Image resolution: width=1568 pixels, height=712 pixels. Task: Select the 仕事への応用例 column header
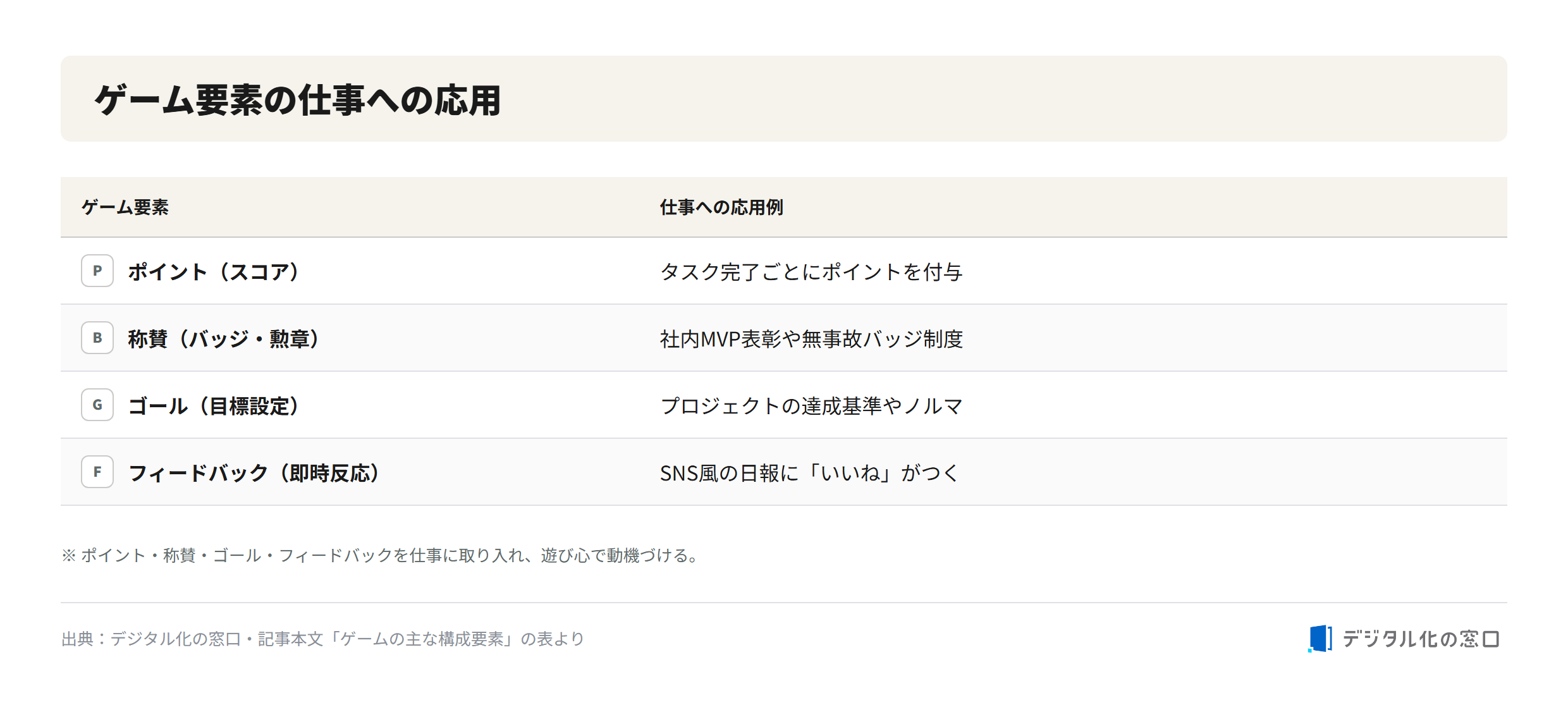721,207
